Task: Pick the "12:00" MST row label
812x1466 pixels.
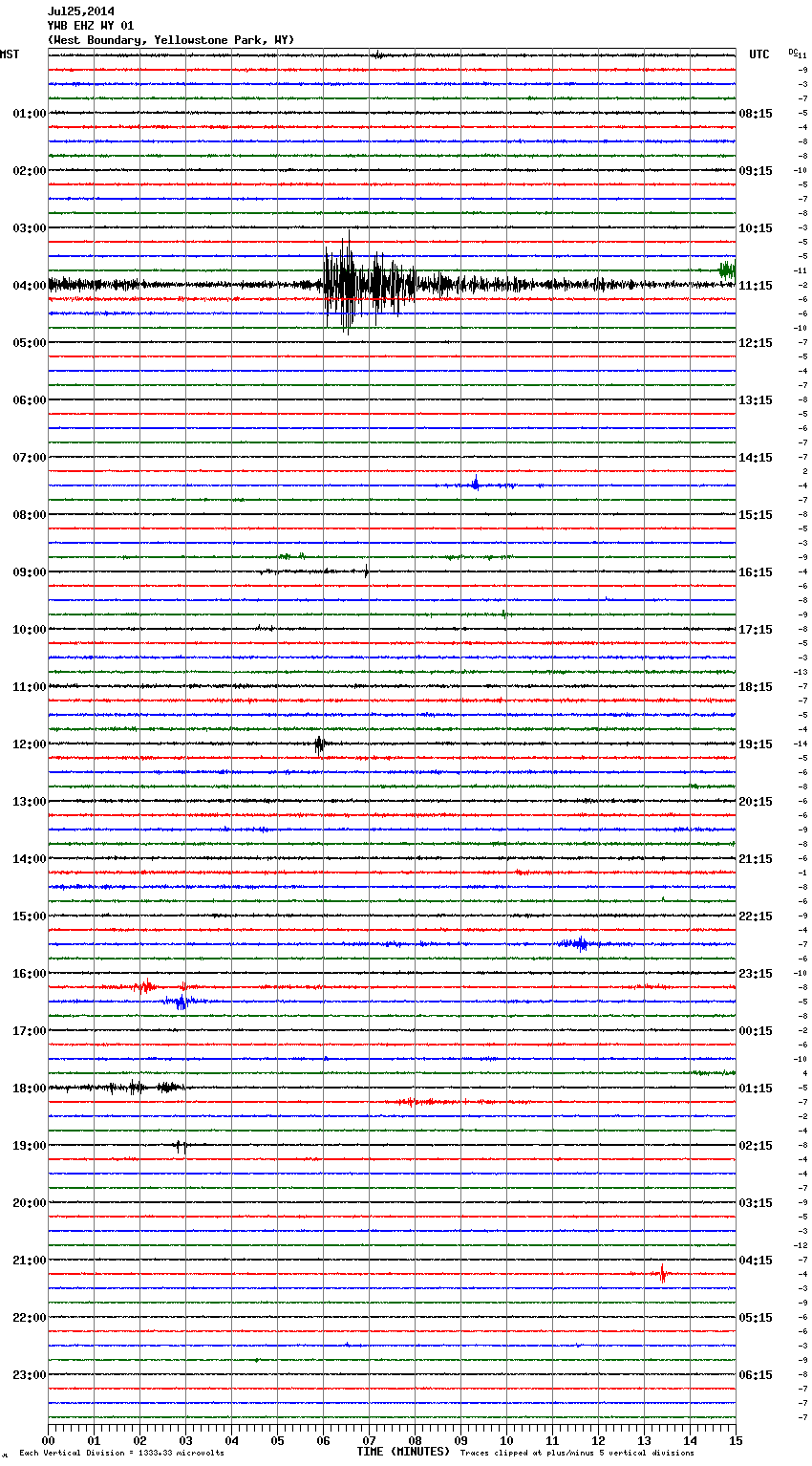Action: 30,744
